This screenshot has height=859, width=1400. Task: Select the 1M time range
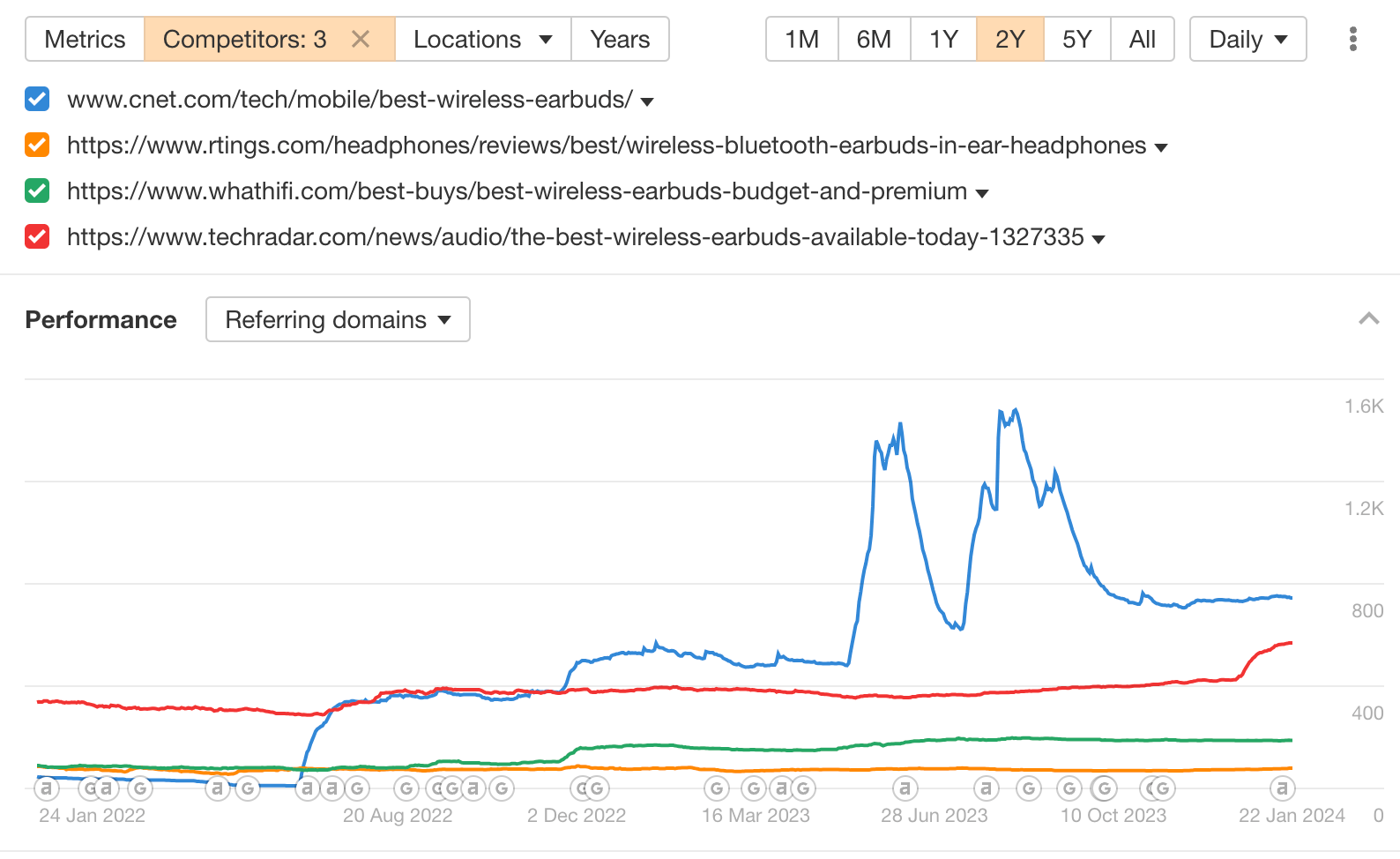(x=802, y=40)
